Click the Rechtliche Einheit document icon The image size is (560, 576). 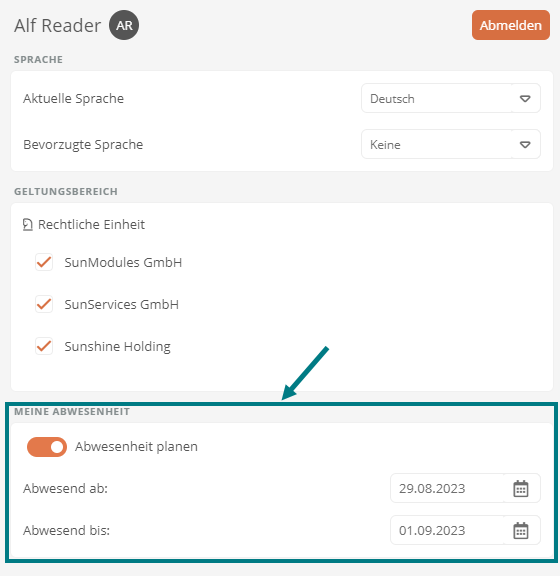tap(28, 224)
